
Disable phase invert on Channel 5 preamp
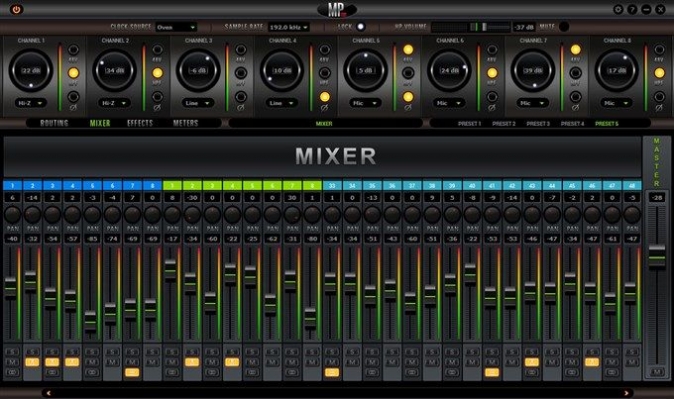click(408, 97)
